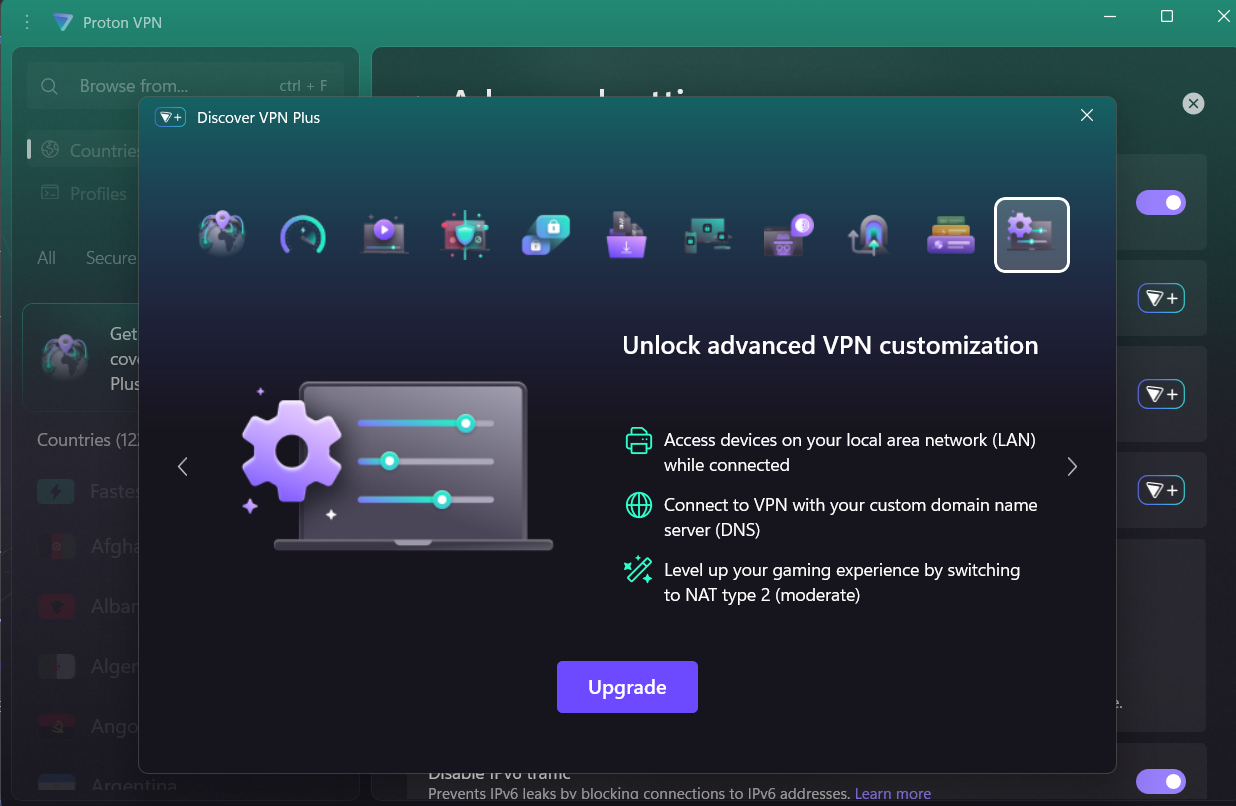The image size is (1236, 806).
Task: Toggle the Disable IPv6 traffic switch
Action: pos(1160,781)
